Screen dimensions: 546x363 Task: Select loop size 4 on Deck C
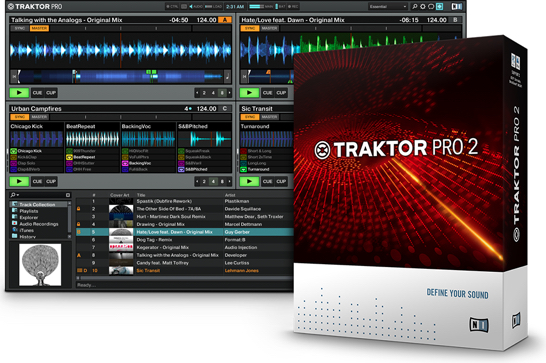point(213,182)
